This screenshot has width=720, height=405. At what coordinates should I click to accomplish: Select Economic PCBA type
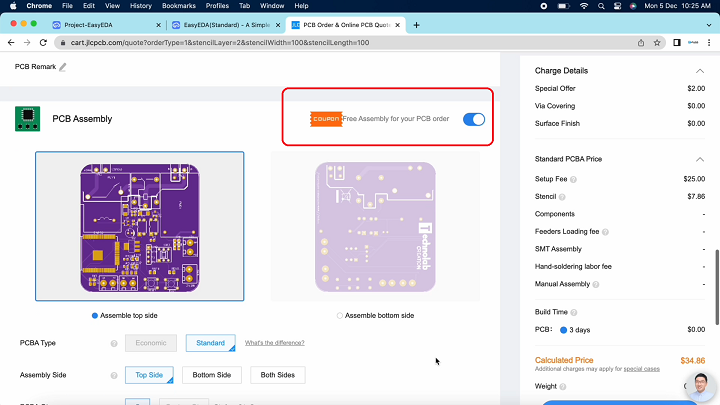click(x=151, y=343)
